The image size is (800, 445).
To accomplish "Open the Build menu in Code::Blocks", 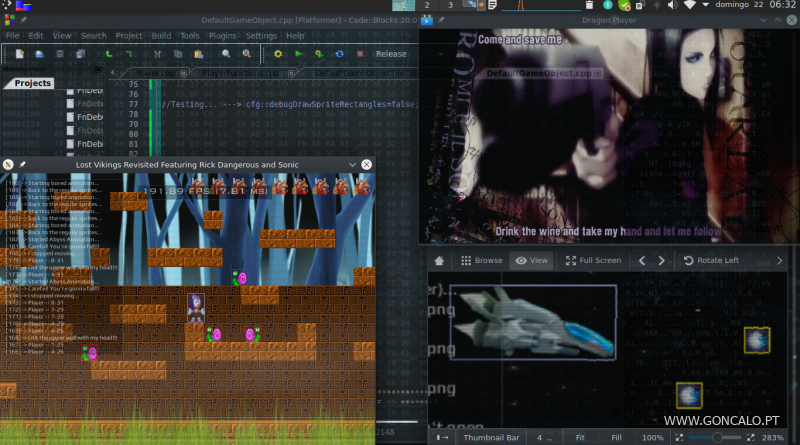I will tap(160, 35).
